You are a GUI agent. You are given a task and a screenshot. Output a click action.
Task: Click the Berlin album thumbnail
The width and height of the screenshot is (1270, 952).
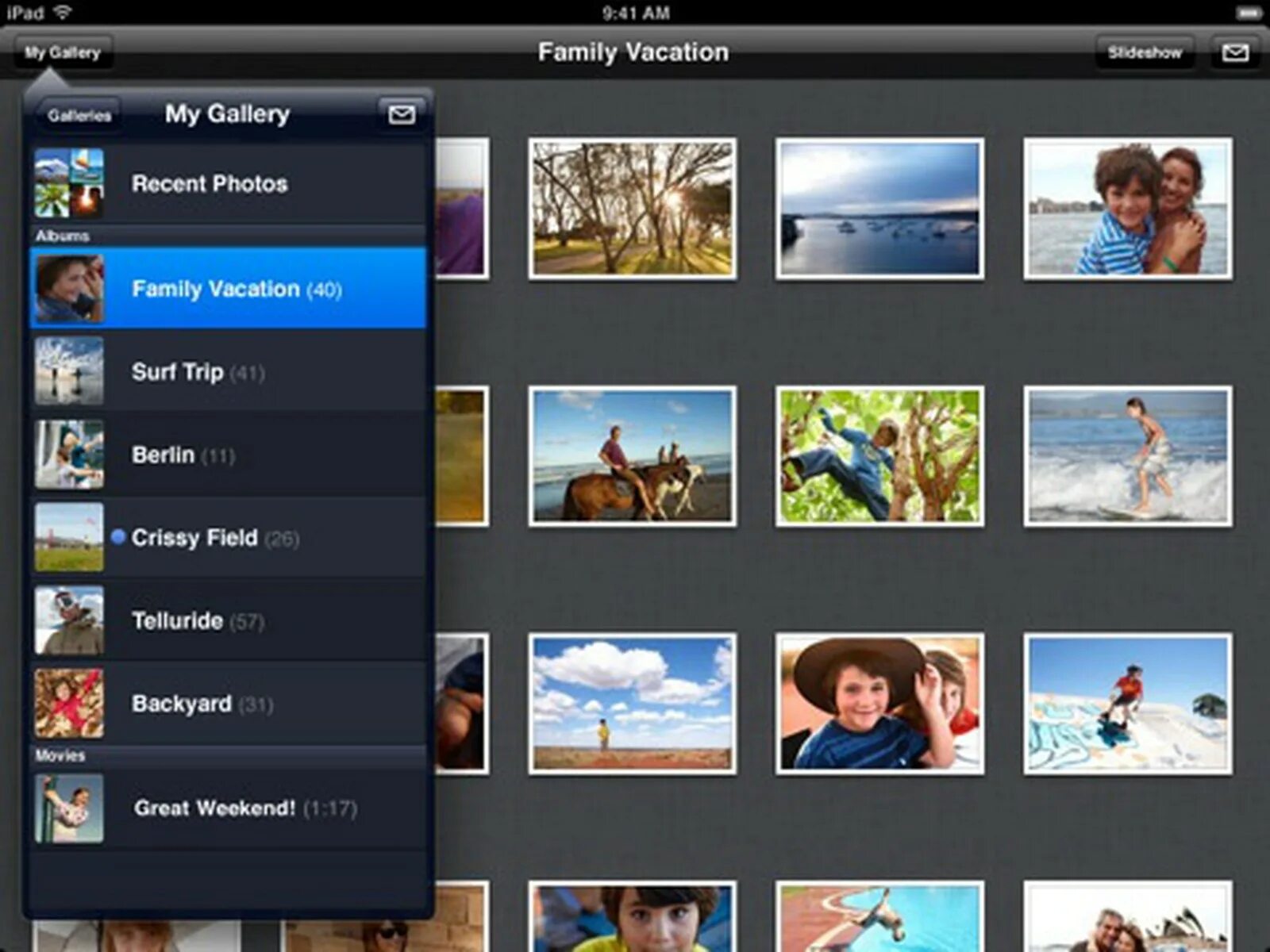pos(69,455)
